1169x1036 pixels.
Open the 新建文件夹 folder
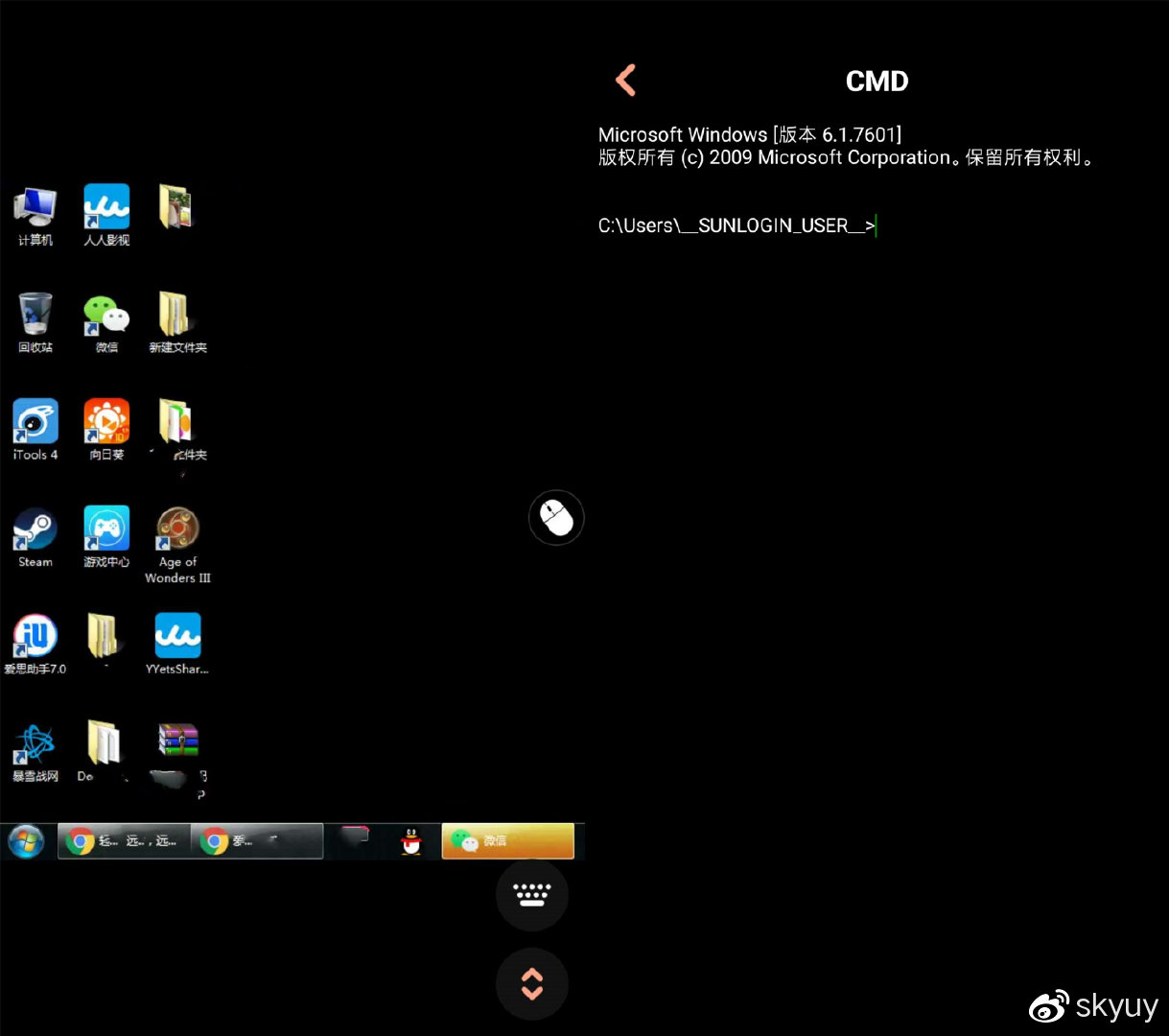[x=177, y=323]
